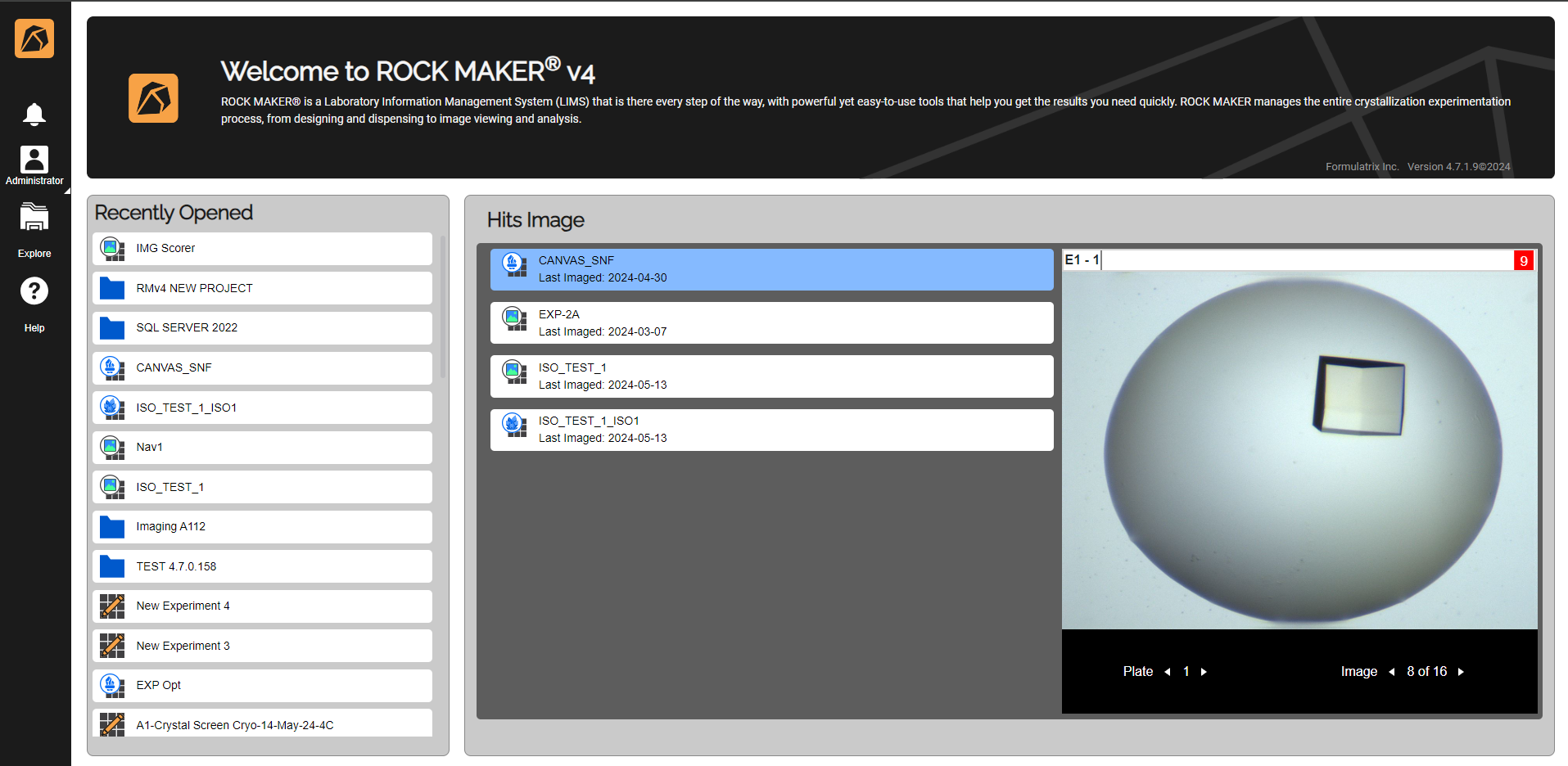Select ISO_TEST_1_ISO1 in Hits Image list

click(771, 430)
